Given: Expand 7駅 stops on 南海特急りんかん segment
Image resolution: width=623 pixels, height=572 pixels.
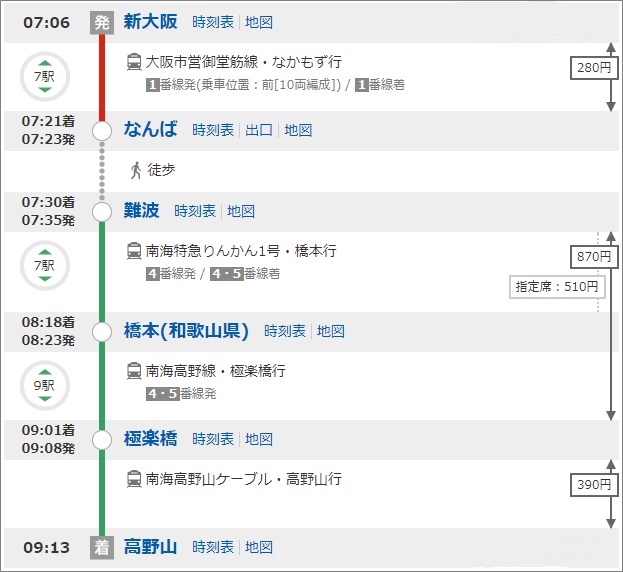Looking at the screenshot, I should coord(44,267).
